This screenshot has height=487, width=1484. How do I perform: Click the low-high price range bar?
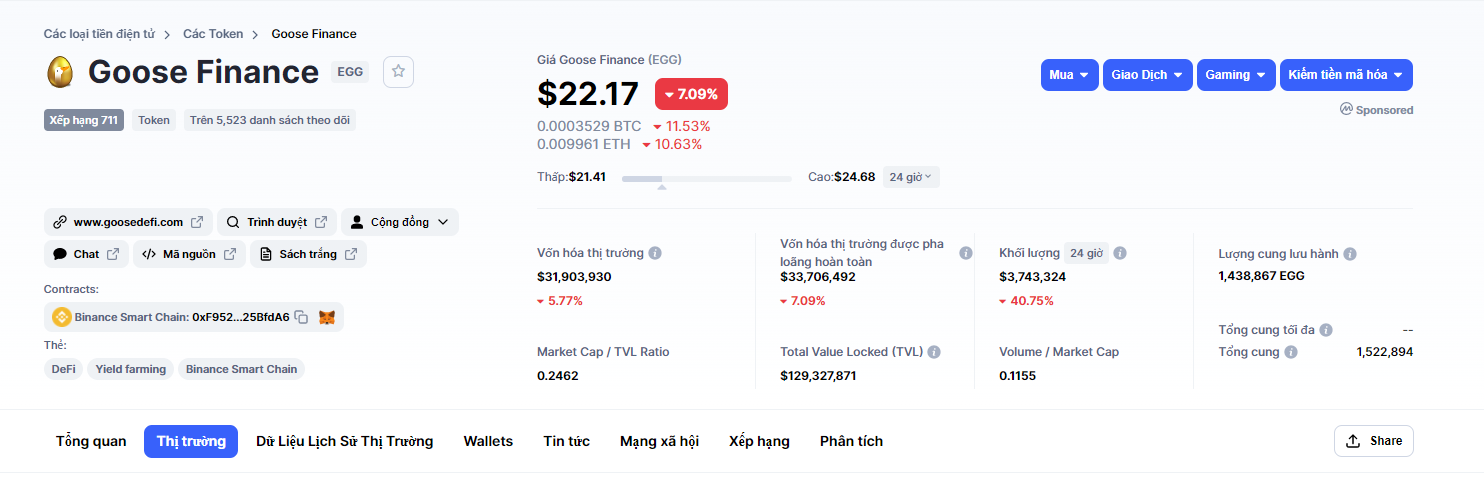[x=706, y=178]
